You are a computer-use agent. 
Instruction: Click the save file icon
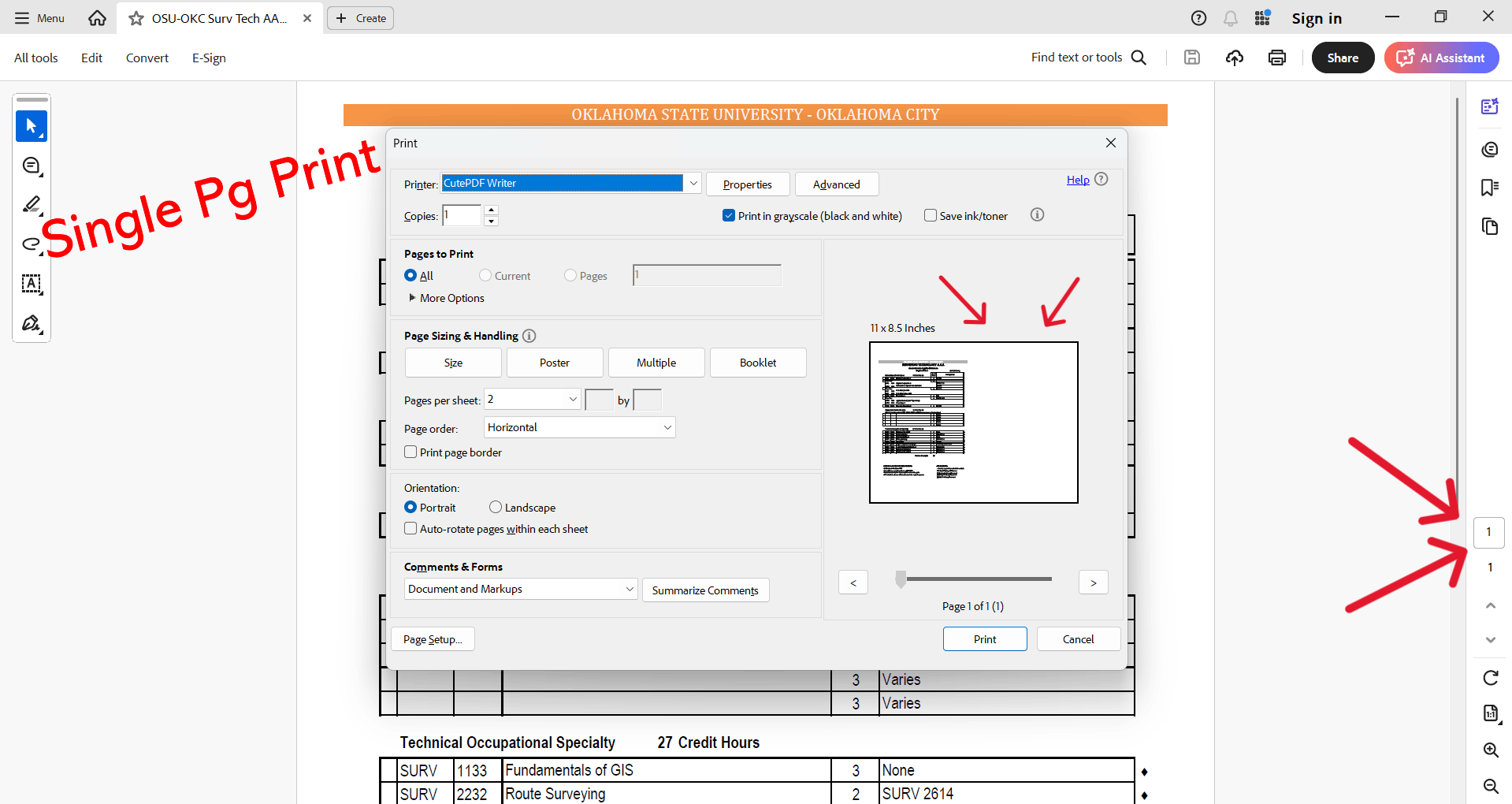point(1191,57)
